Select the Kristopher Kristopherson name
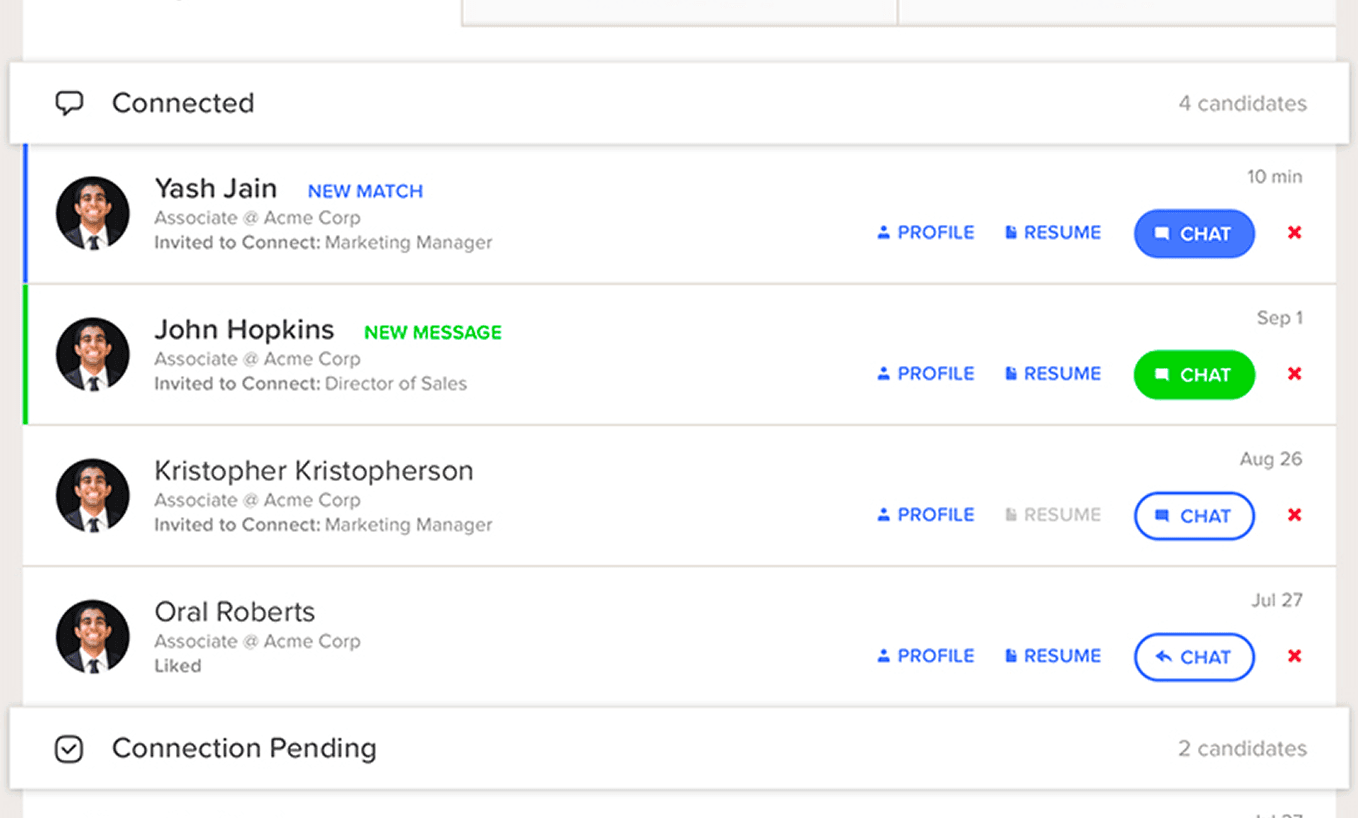The width and height of the screenshot is (1358, 818). click(x=314, y=471)
